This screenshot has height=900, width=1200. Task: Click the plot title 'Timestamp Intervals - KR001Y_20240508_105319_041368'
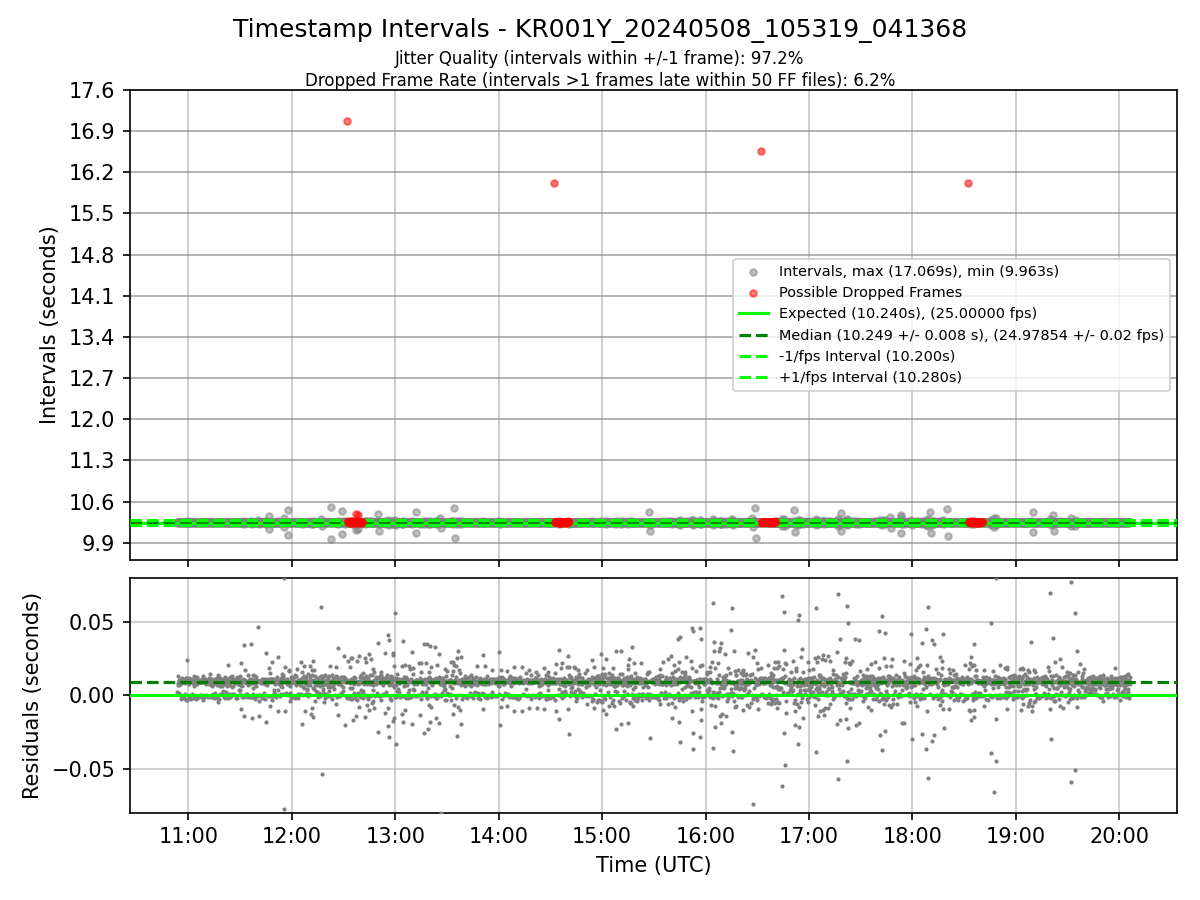[x=600, y=29]
